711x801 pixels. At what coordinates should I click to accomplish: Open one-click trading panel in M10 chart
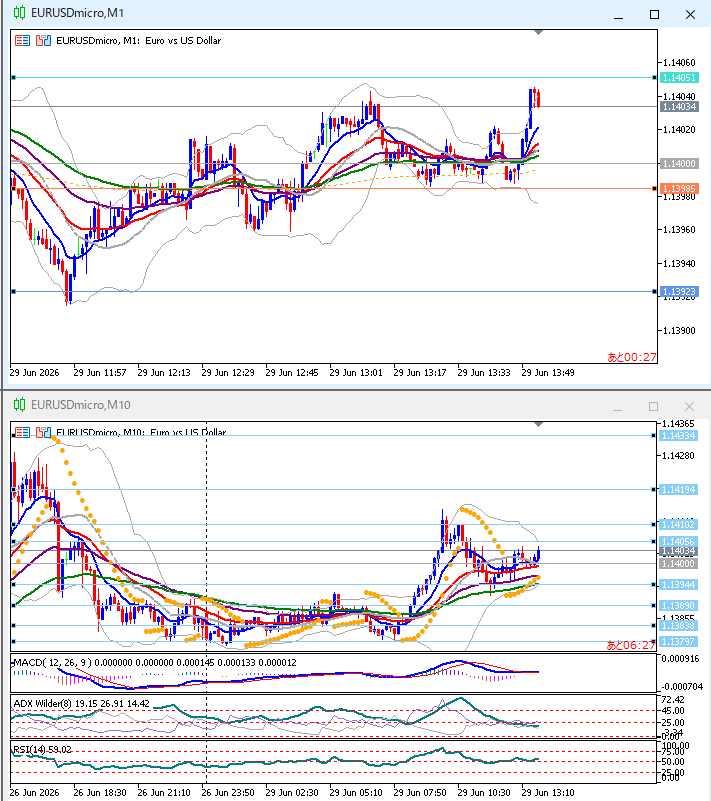[x=22, y=433]
